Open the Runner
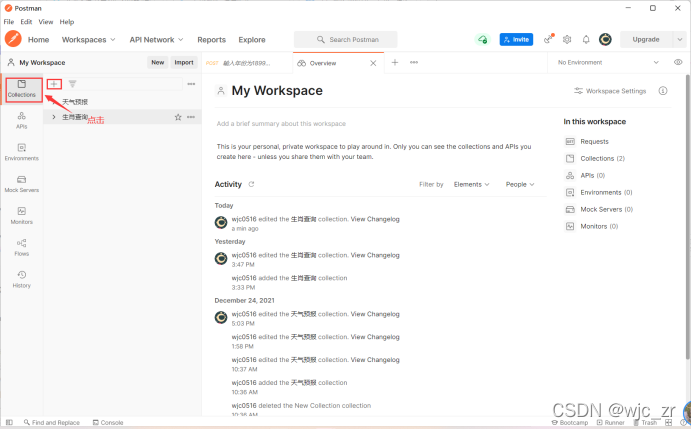Image resolution: width=691 pixels, height=430 pixels. pyautogui.click(x=610, y=423)
